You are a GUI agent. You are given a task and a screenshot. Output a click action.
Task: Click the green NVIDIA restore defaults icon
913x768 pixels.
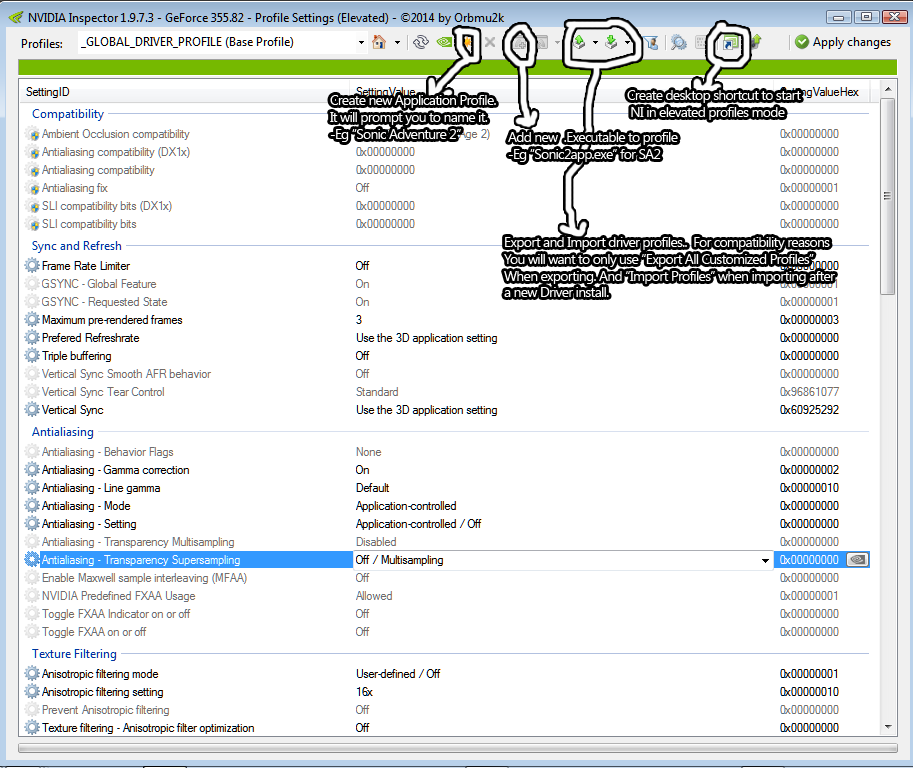pyautogui.click(x=445, y=42)
